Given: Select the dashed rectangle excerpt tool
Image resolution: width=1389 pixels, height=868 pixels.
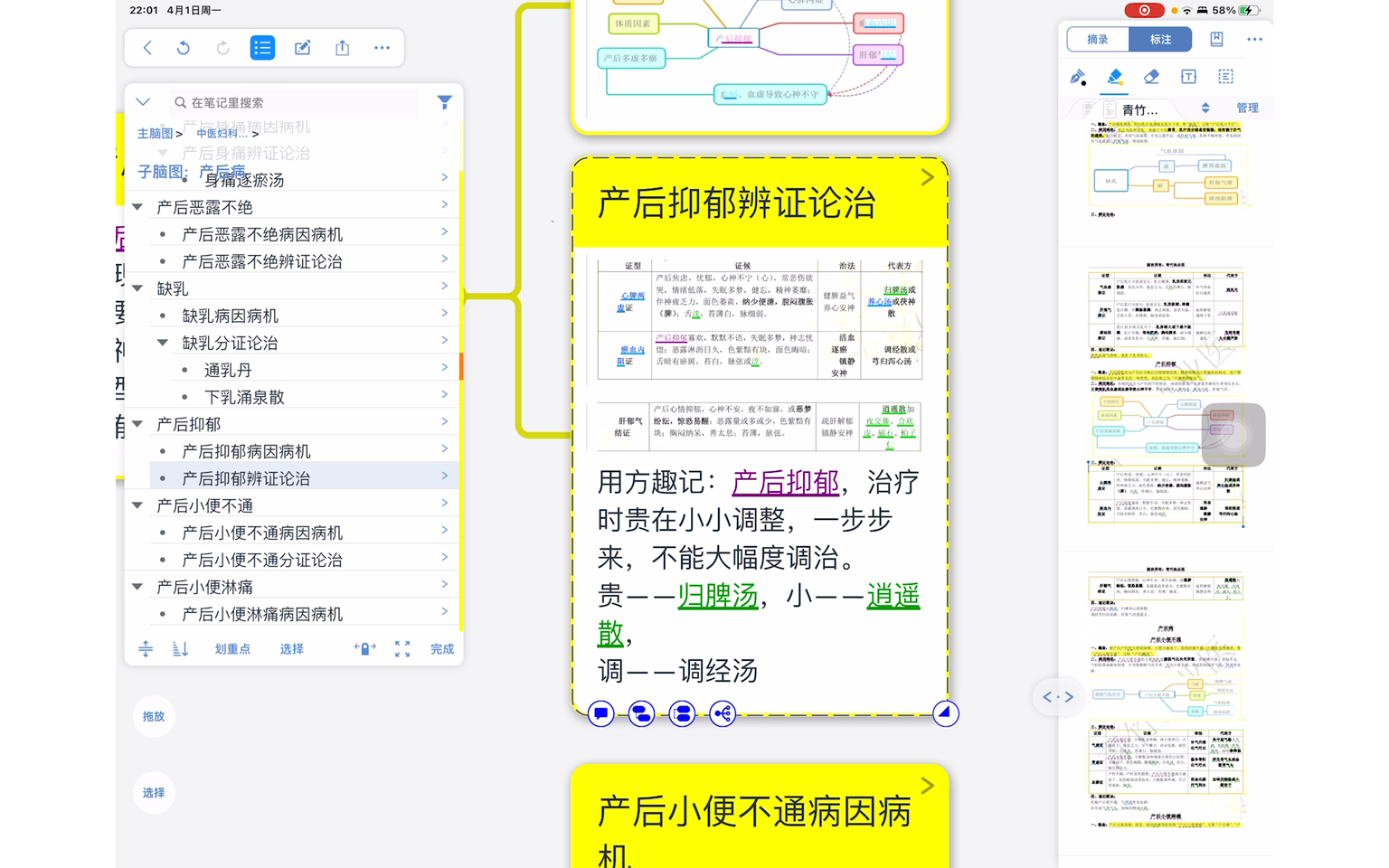Looking at the screenshot, I should pyautogui.click(x=1225, y=77).
